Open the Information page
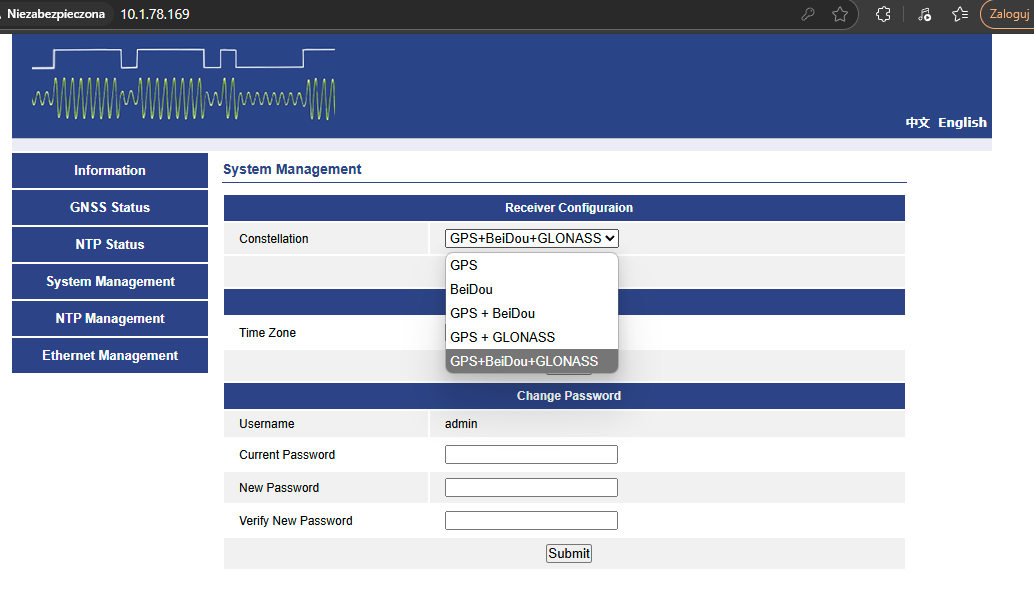 coord(109,170)
